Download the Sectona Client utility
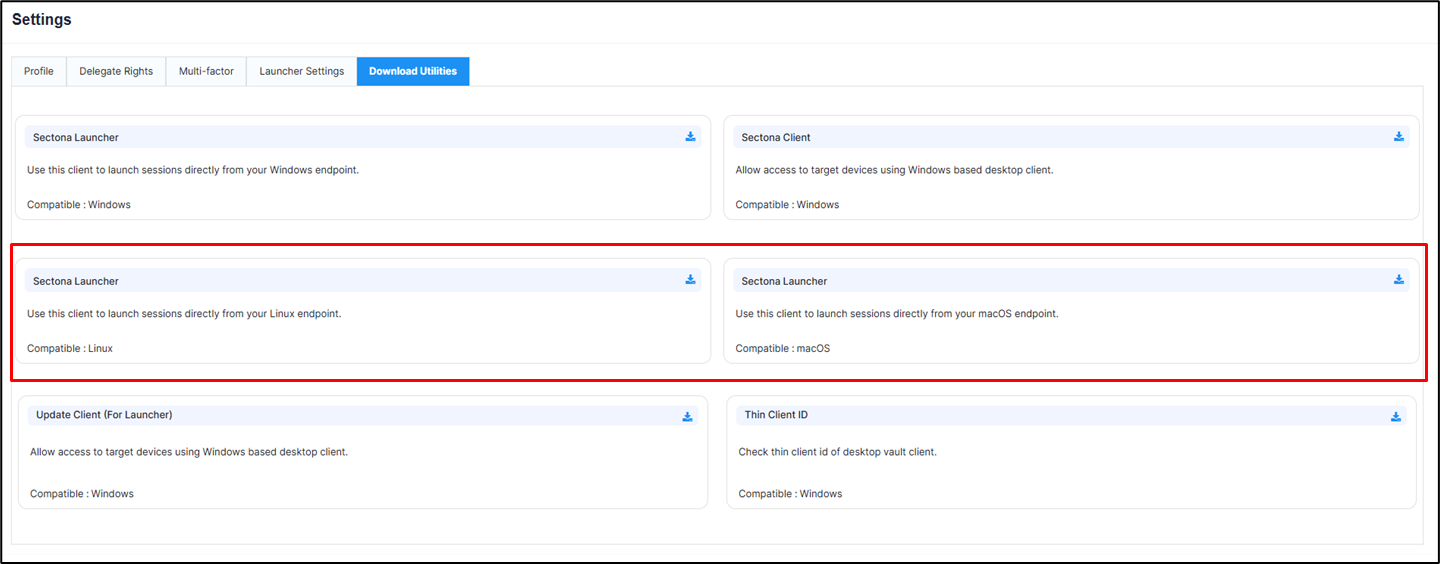 click(x=1399, y=137)
